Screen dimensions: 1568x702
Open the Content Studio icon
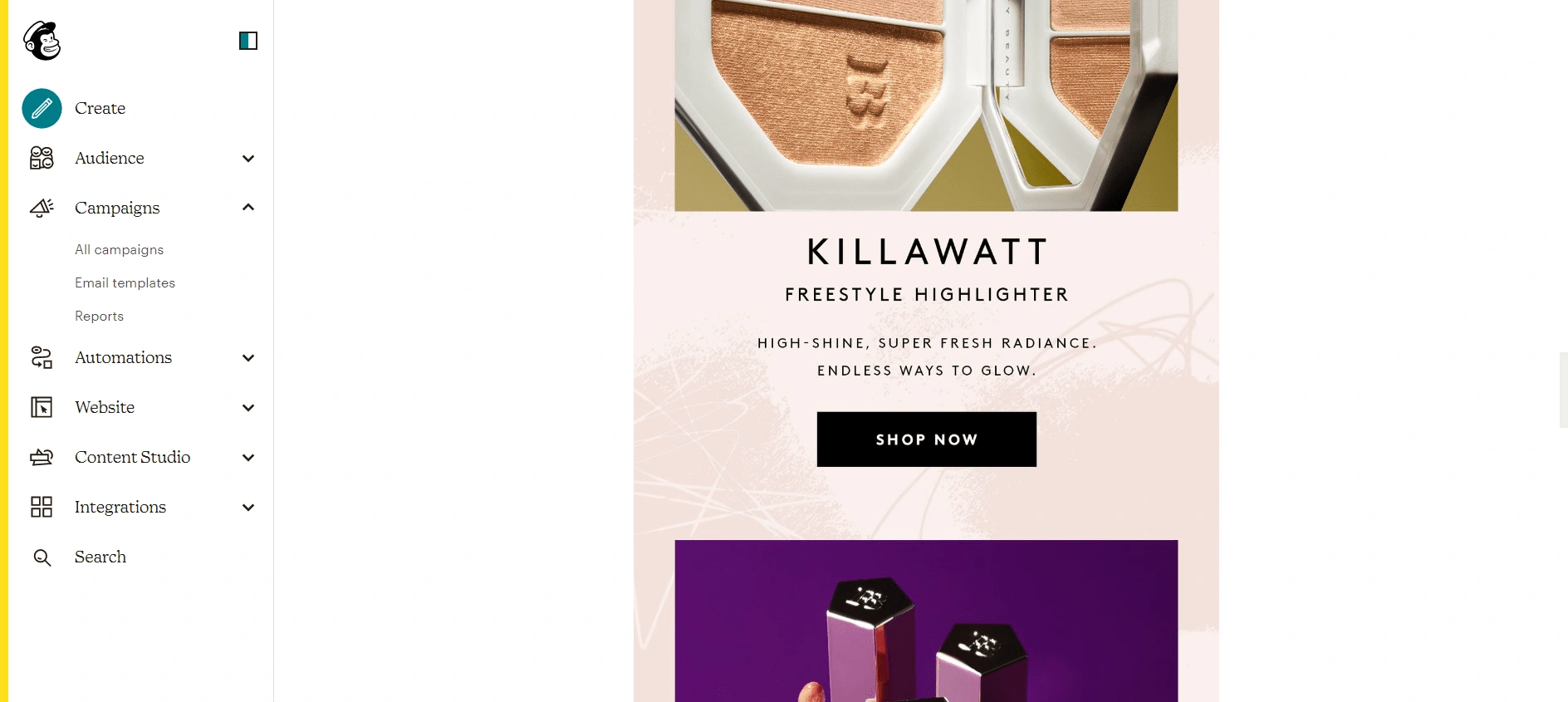click(42, 457)
